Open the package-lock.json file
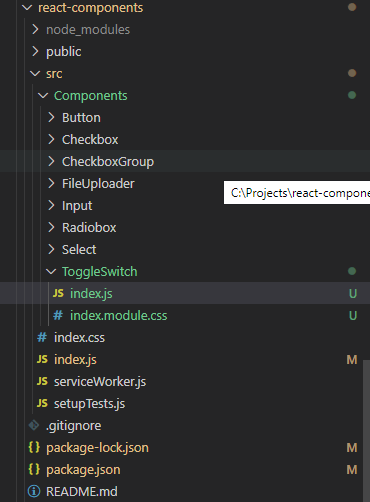The image size is (370, 502). pyautogui.click(x=97, y=448)
